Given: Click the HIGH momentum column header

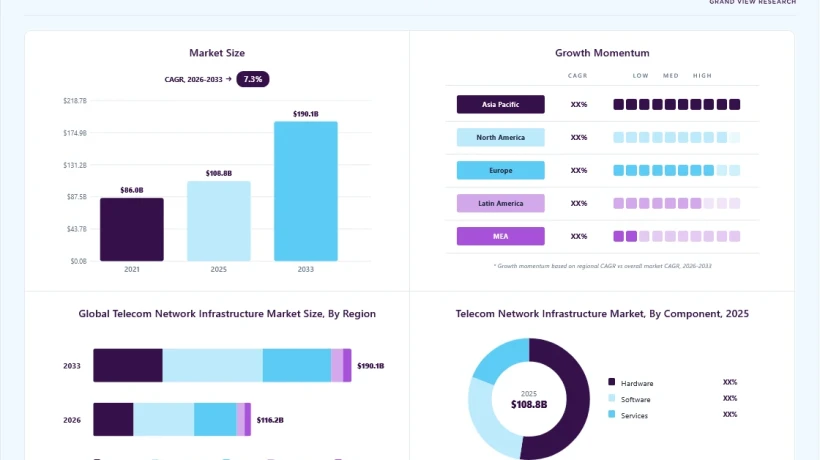Looking at the screenshot, I should click(702, 75).
